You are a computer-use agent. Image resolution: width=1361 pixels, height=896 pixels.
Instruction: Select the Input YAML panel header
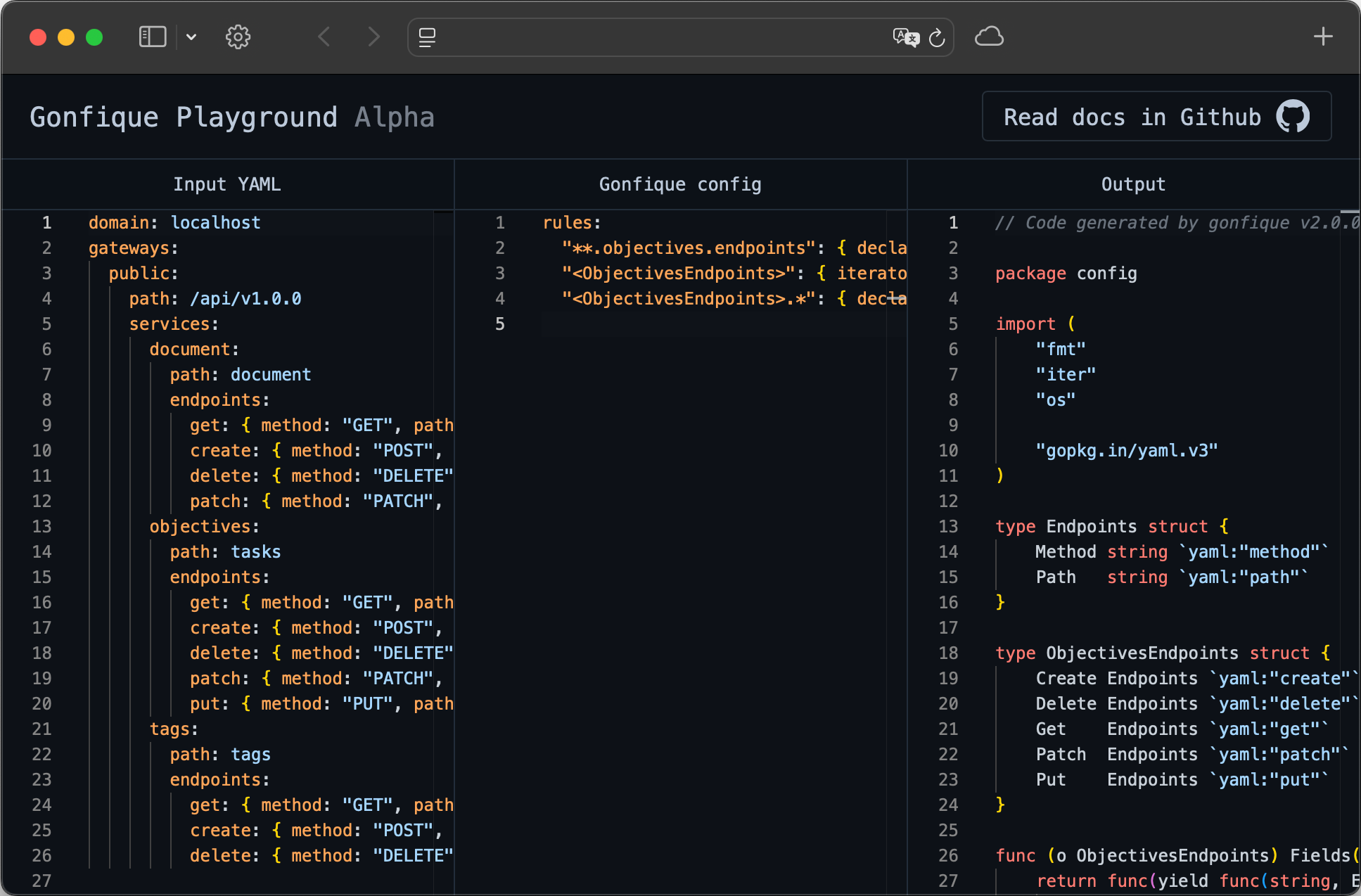pyautogui.click(x=227, y=184)
